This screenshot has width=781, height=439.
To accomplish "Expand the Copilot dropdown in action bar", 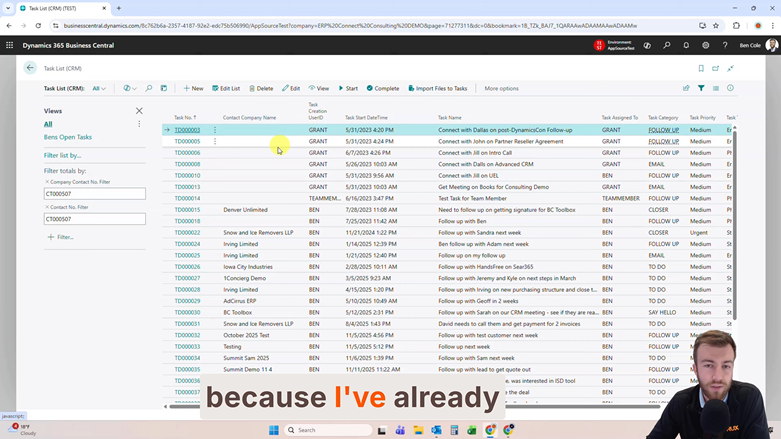I will point(130,88).
